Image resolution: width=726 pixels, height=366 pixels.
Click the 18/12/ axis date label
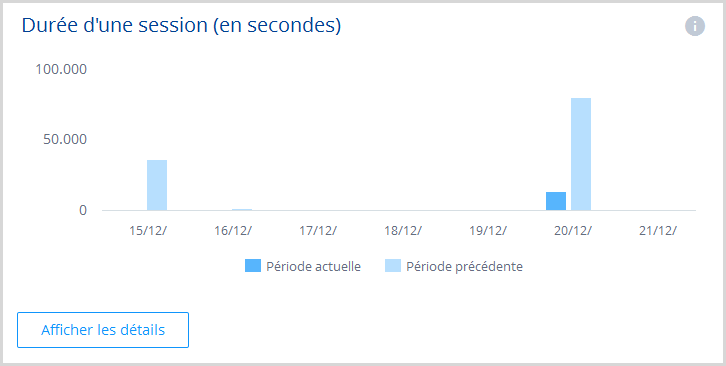point(402,231)
